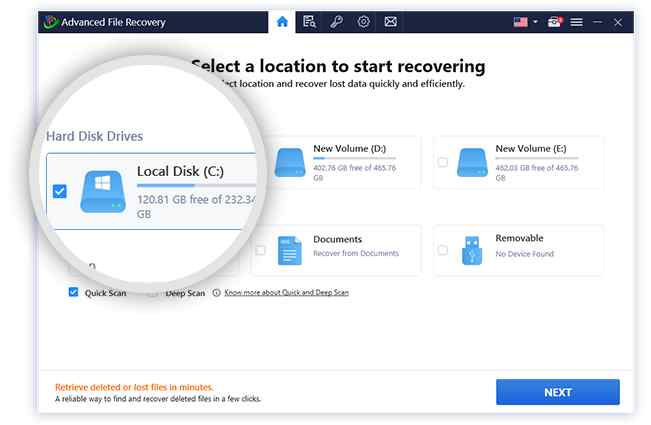The width and height of the screenshot is (651, 425).
Task: Click the Removable USB drive icon
Action: coord(470,250)
